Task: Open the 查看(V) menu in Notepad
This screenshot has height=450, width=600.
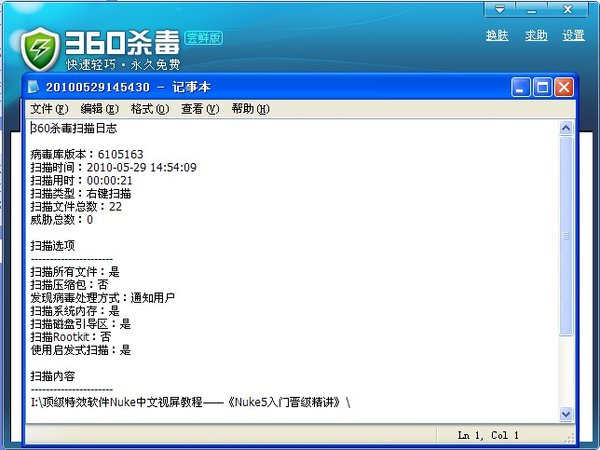Action: coord(200,109)
